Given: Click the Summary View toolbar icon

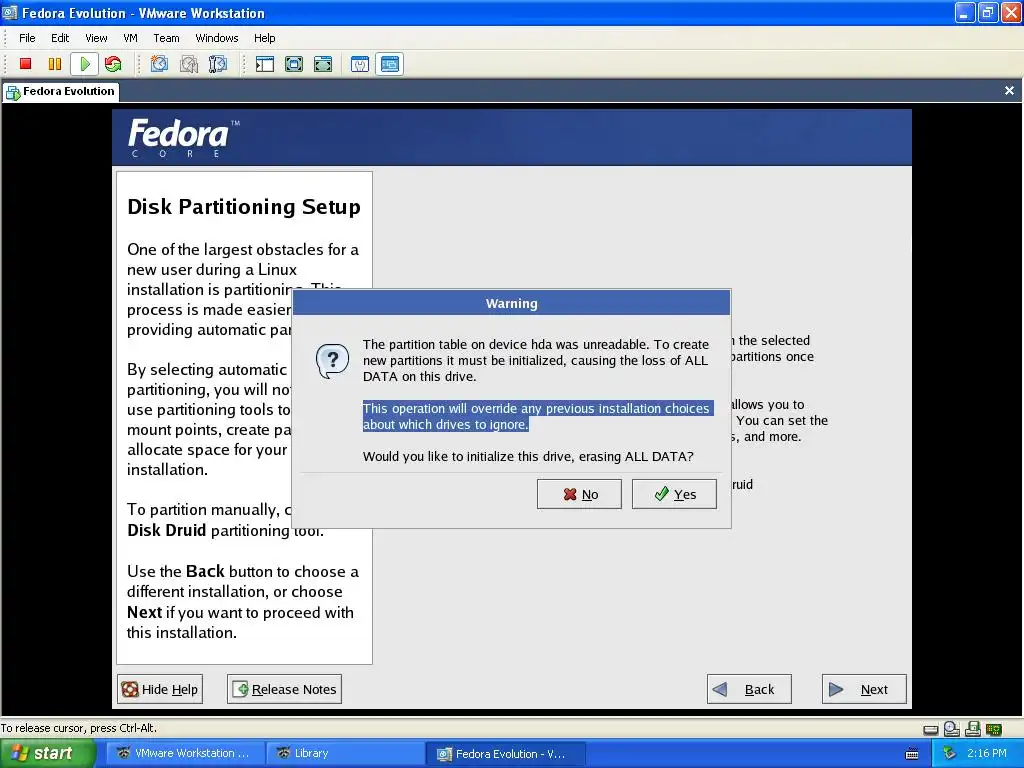Looking at the screenshot, I should click(360, 64).
